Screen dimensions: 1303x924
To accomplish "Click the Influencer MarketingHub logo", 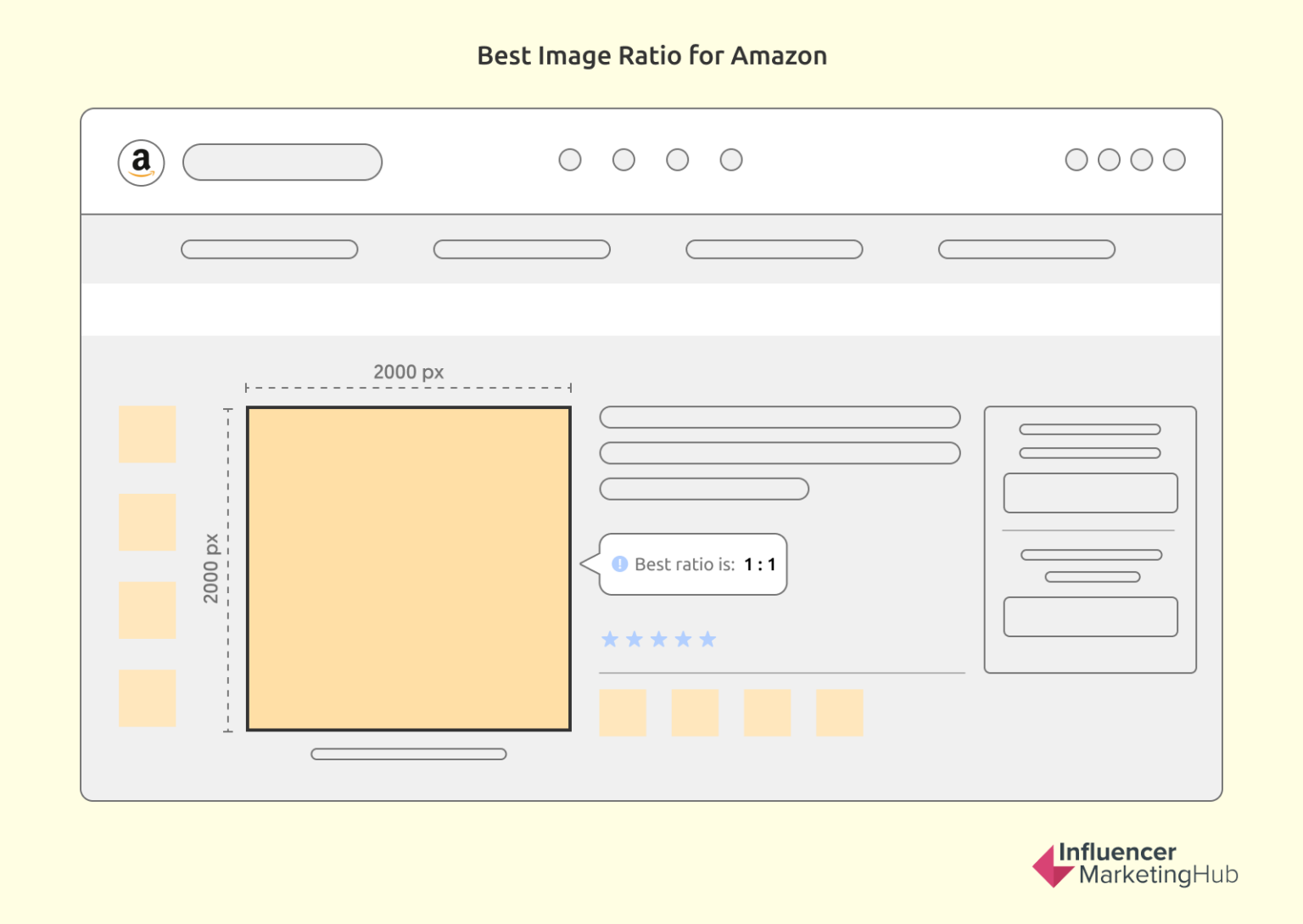I will coord(1134,865).
